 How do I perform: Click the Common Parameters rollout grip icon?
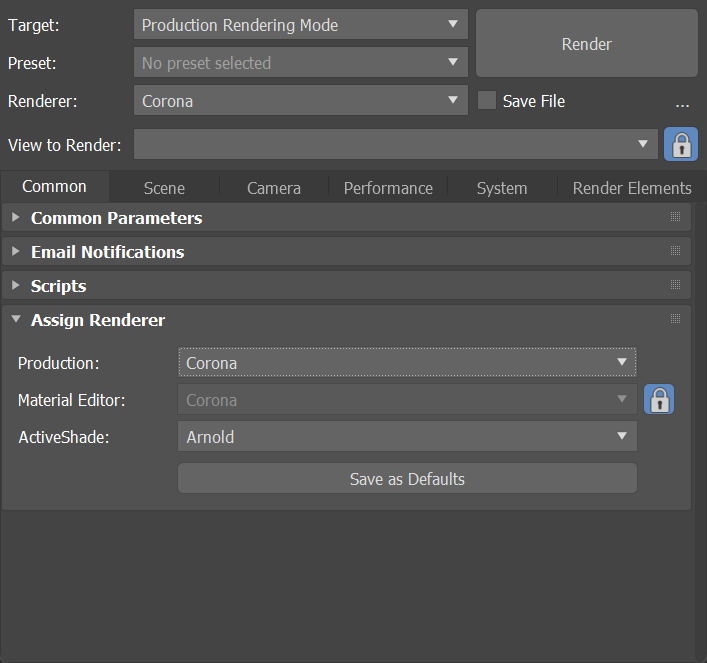point(675,217)
